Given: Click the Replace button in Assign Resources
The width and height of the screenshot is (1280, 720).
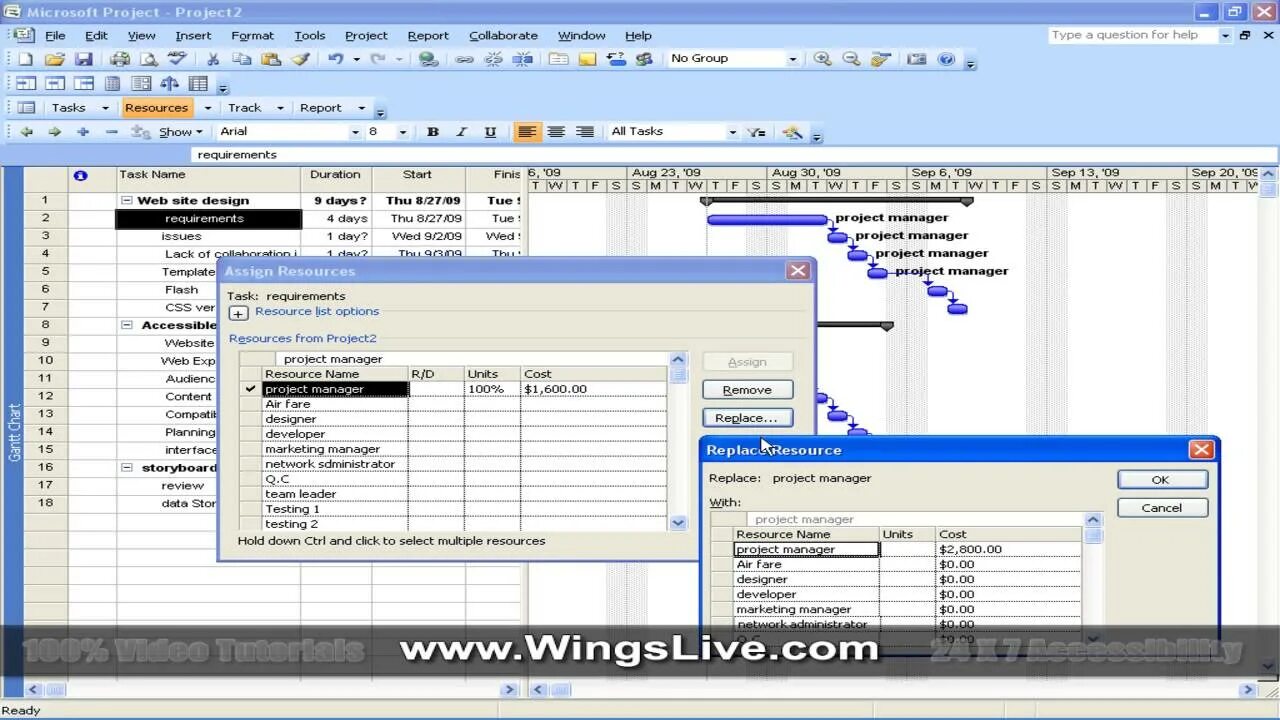Looking at the screenshot, I should point(747,417).
